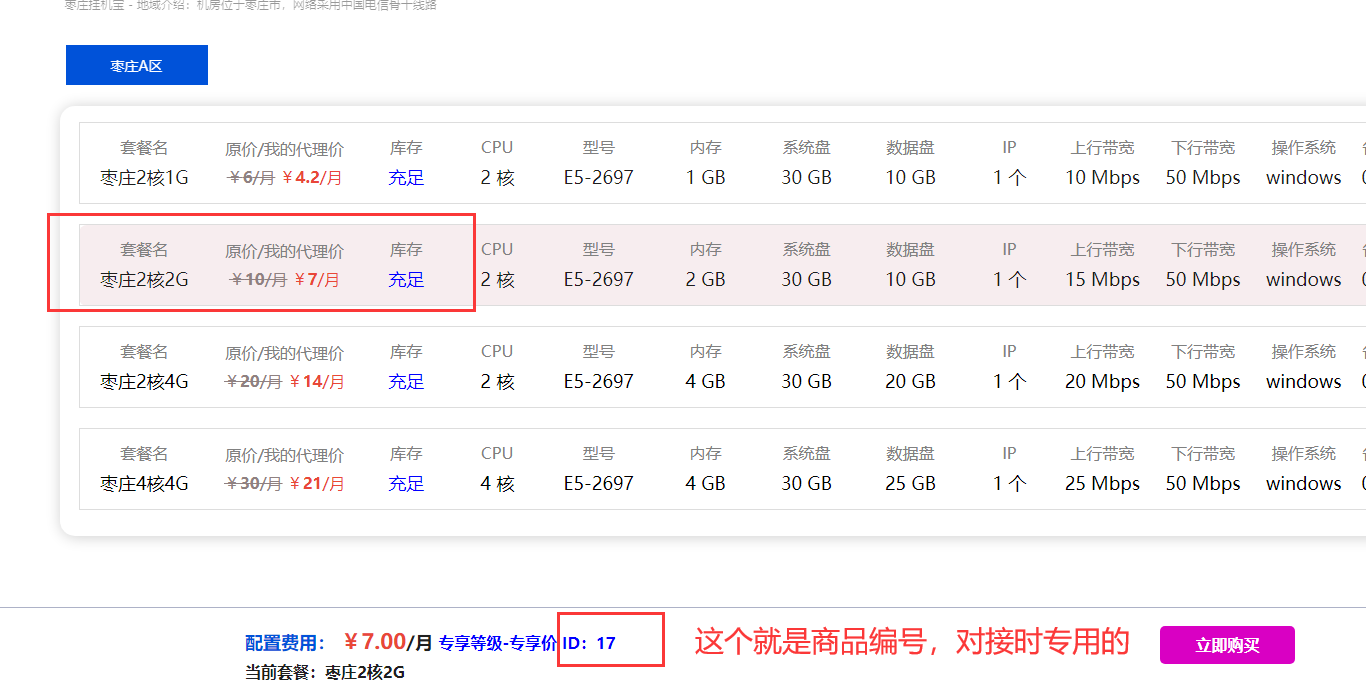Click 充足 stock link in 枣庄2核1G row

(x=406, y=178)
